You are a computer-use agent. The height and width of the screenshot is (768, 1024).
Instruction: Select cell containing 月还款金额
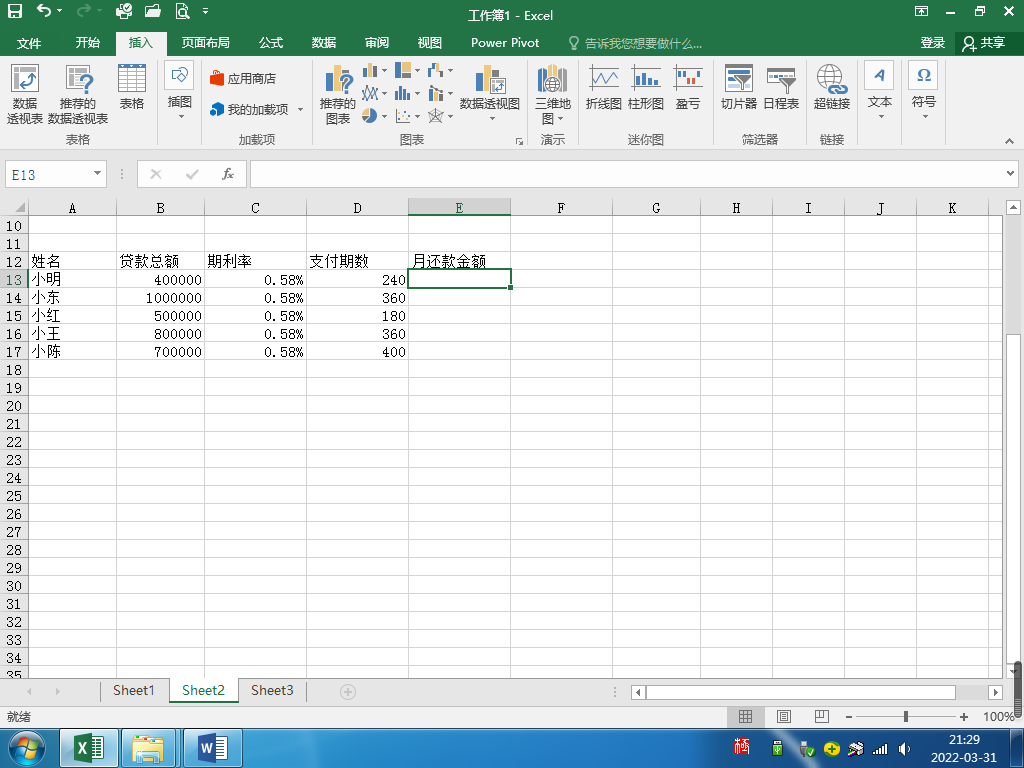(459, 261)
